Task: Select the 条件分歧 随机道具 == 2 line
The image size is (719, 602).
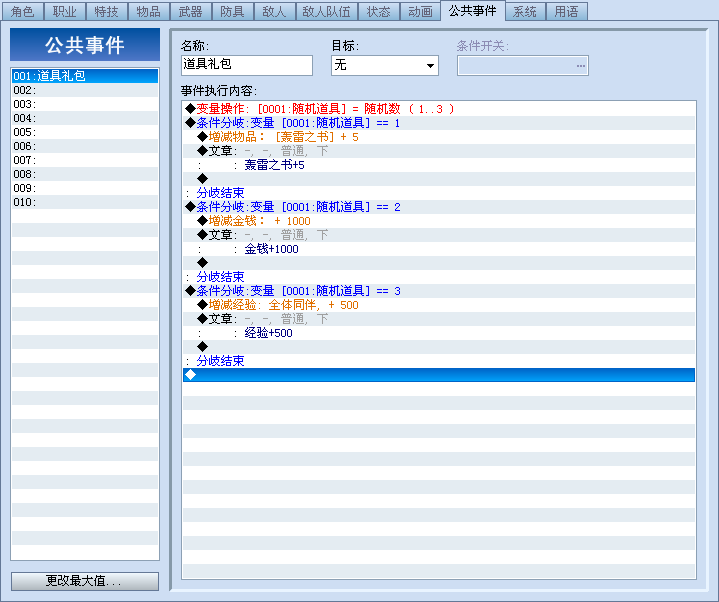Action: 439,207
